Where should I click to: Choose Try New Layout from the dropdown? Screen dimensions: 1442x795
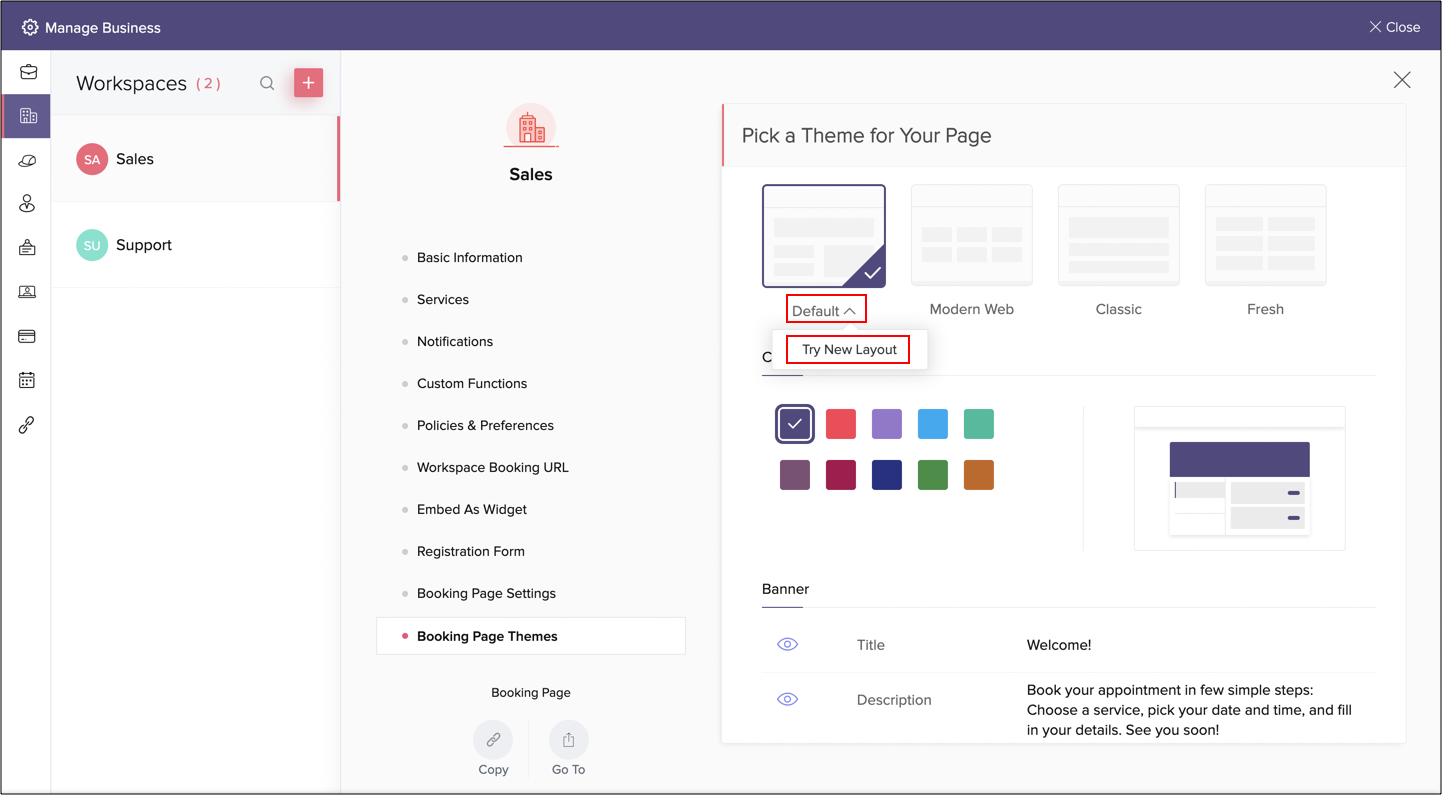click(847, 349)
